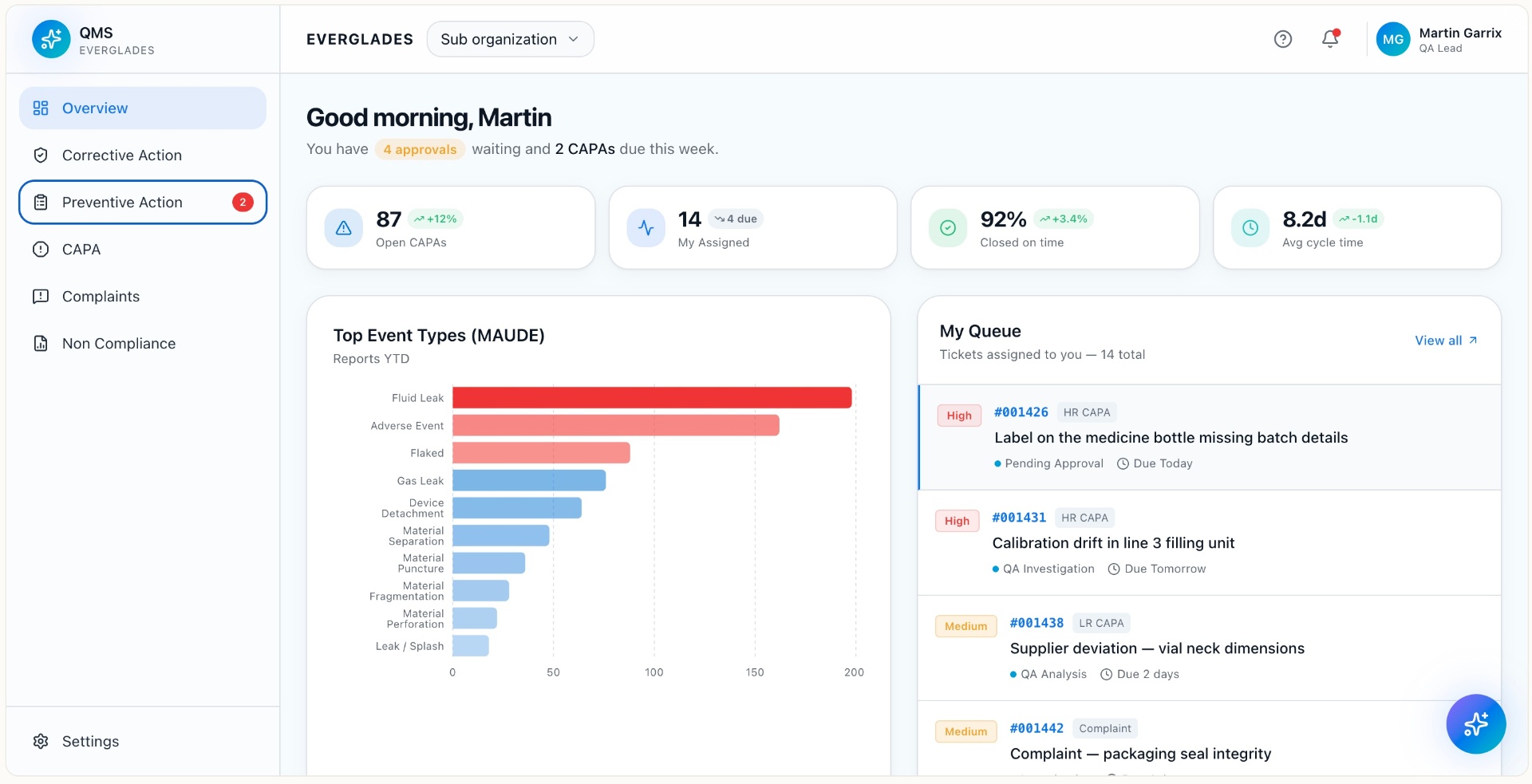Click the QA Analysis status text
1532x784 pixels.
coord(1053,674)
